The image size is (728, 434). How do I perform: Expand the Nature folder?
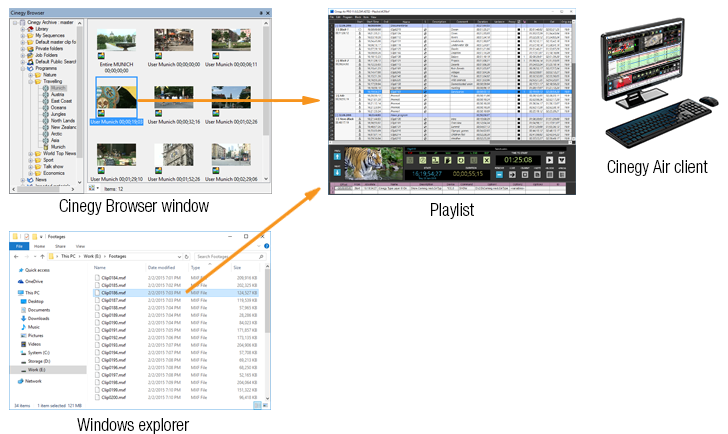[x=30, y=75]
